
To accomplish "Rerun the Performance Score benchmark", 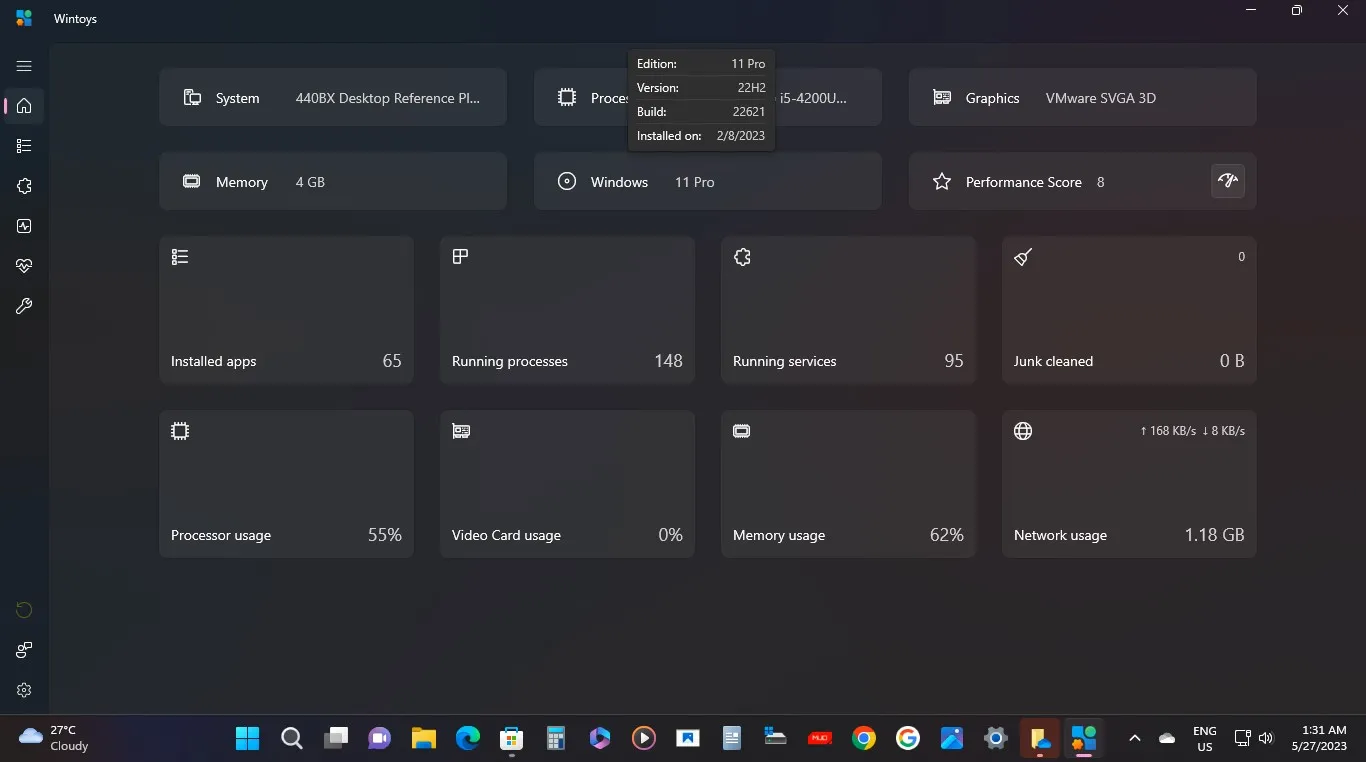I will (x=1228, y=181).
